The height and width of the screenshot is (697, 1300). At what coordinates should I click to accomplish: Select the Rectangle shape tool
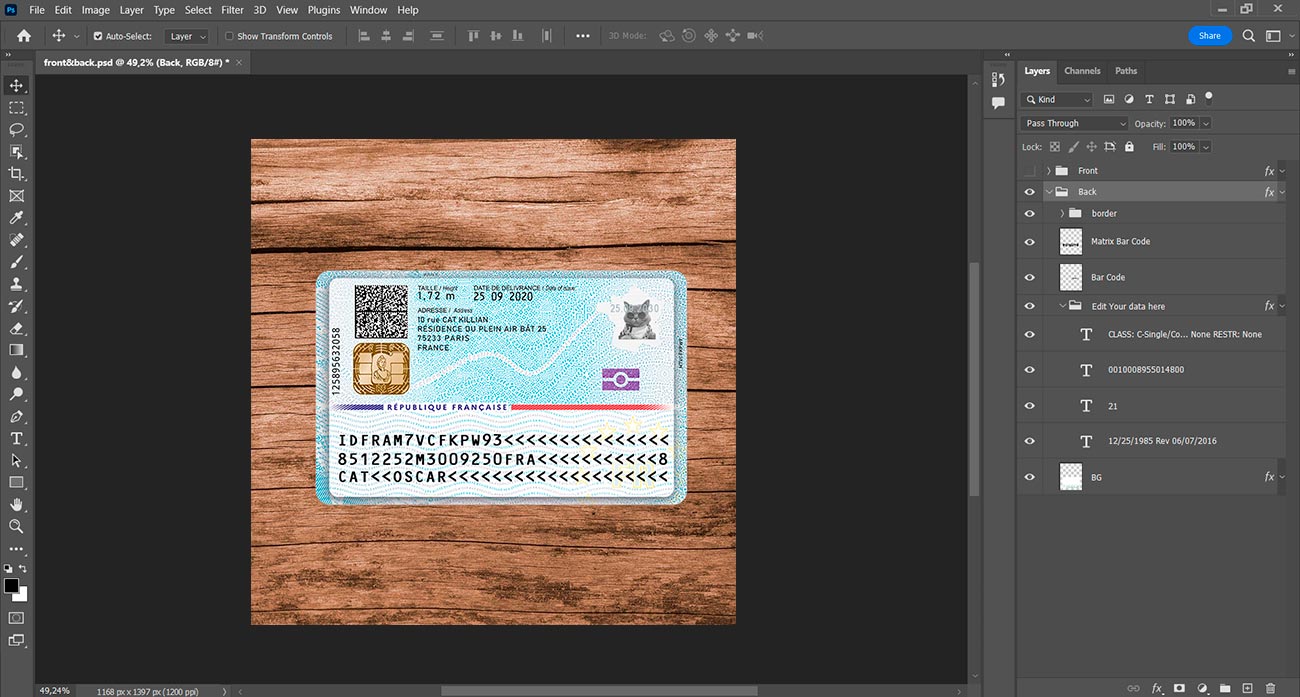point(16,482)
